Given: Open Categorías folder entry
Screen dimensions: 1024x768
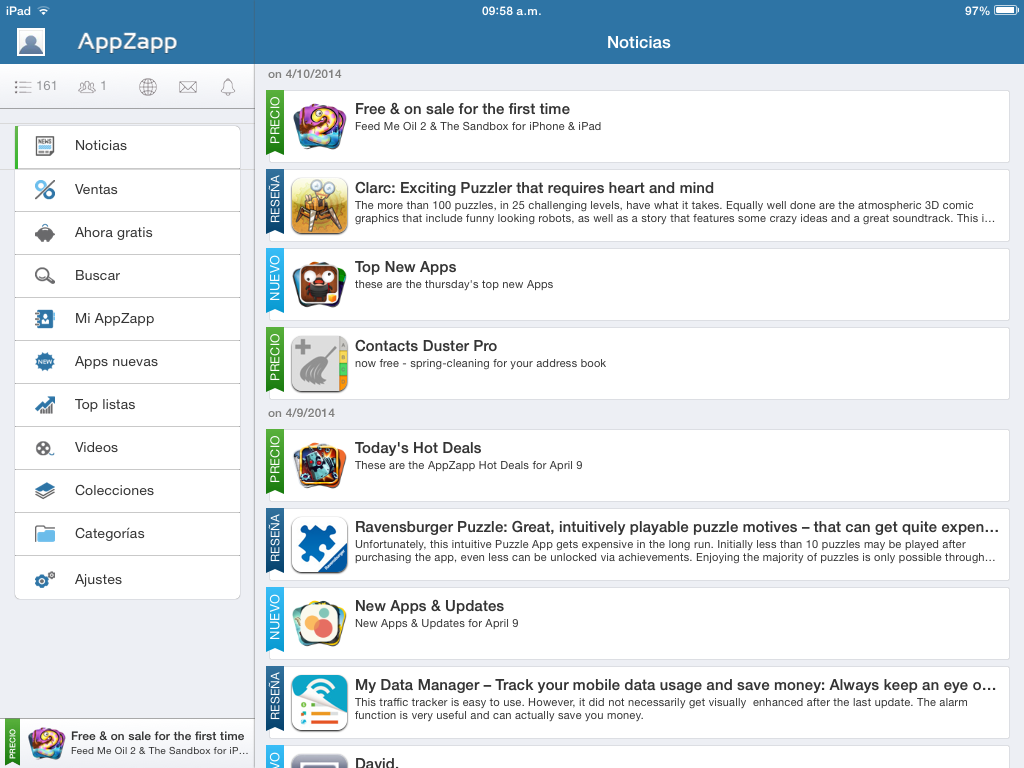Looking at the screenshot, I should 128,534.
